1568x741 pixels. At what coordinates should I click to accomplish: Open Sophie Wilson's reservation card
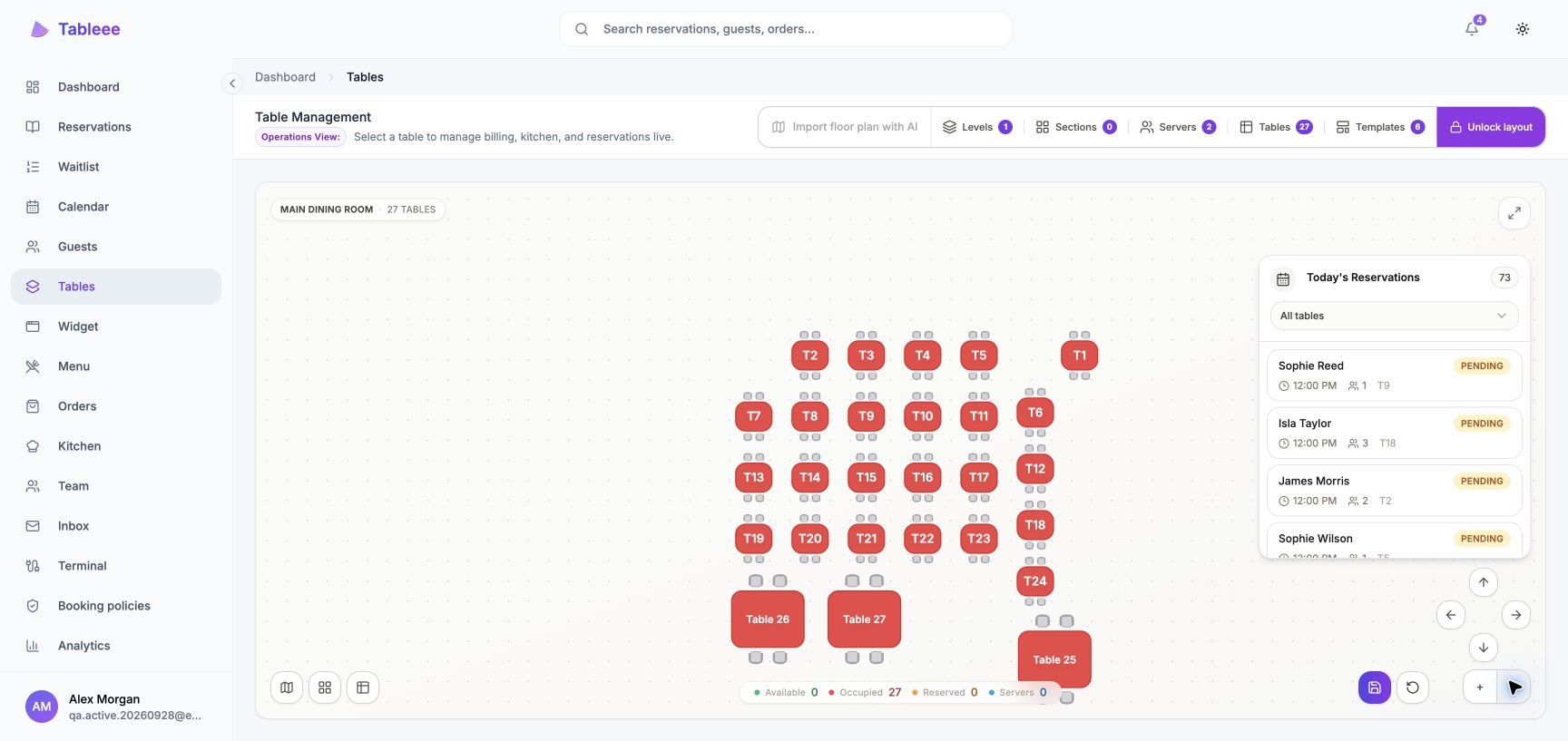[1394, 541]
